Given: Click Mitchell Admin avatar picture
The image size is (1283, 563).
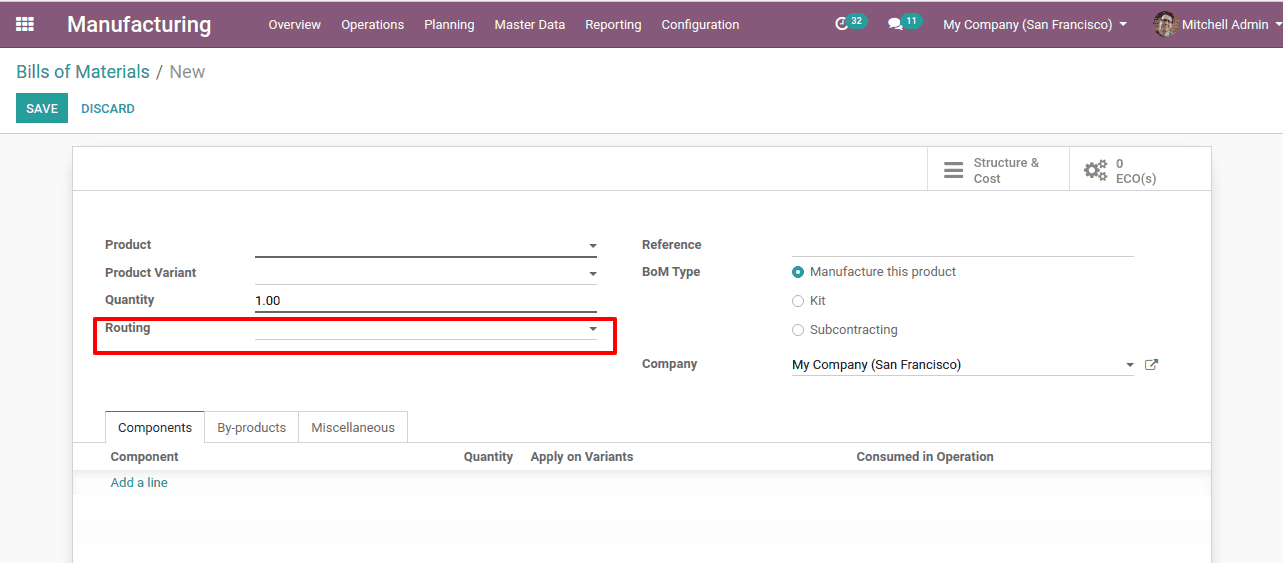Looking at the screenshot, I should 1165,24.
